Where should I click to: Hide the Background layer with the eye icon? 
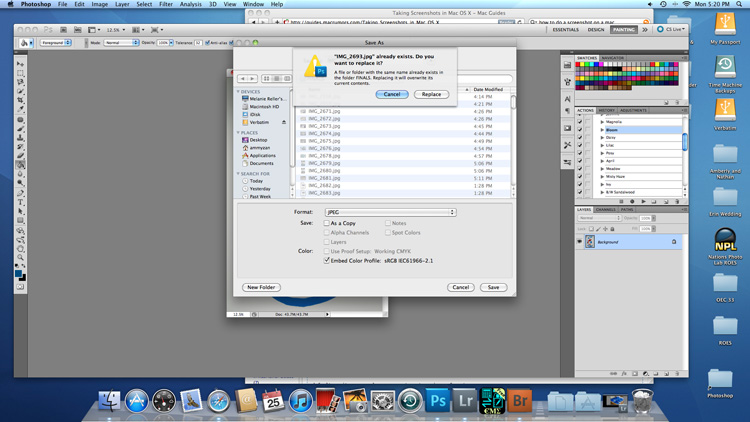(579, 242)
